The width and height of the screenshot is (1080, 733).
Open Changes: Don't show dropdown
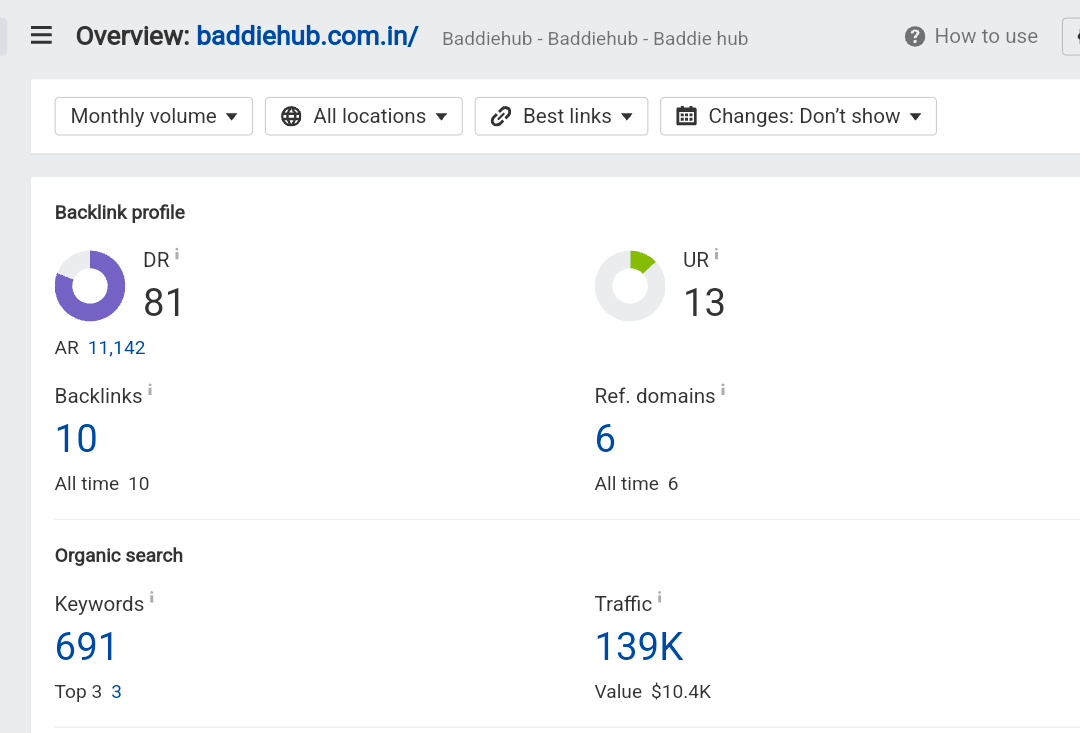798,116
